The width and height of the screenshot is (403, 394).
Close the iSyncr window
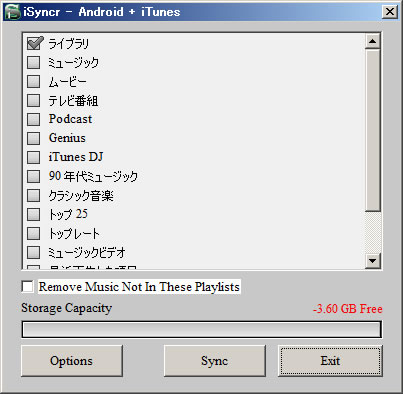[390, 12]
